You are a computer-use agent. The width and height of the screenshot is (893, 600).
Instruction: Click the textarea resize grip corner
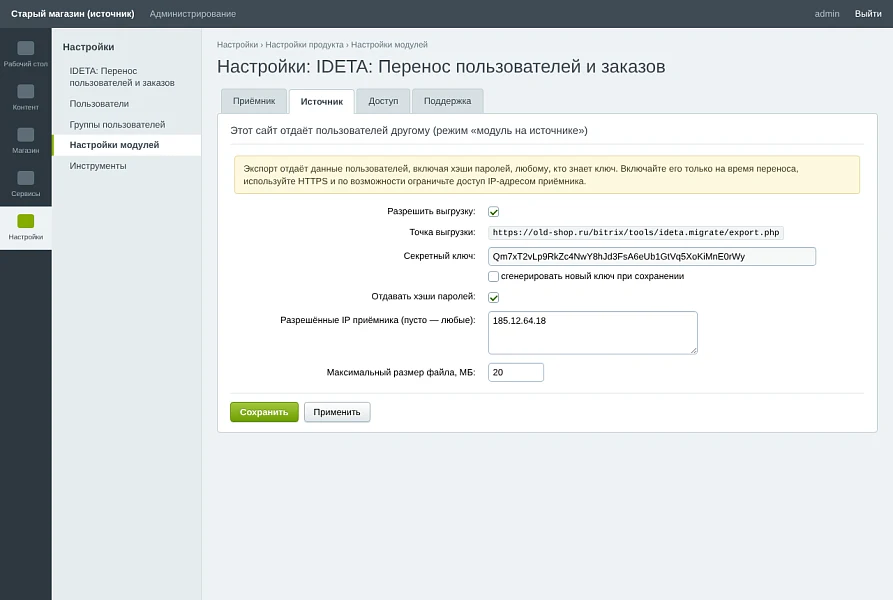[x=693, y=350]
